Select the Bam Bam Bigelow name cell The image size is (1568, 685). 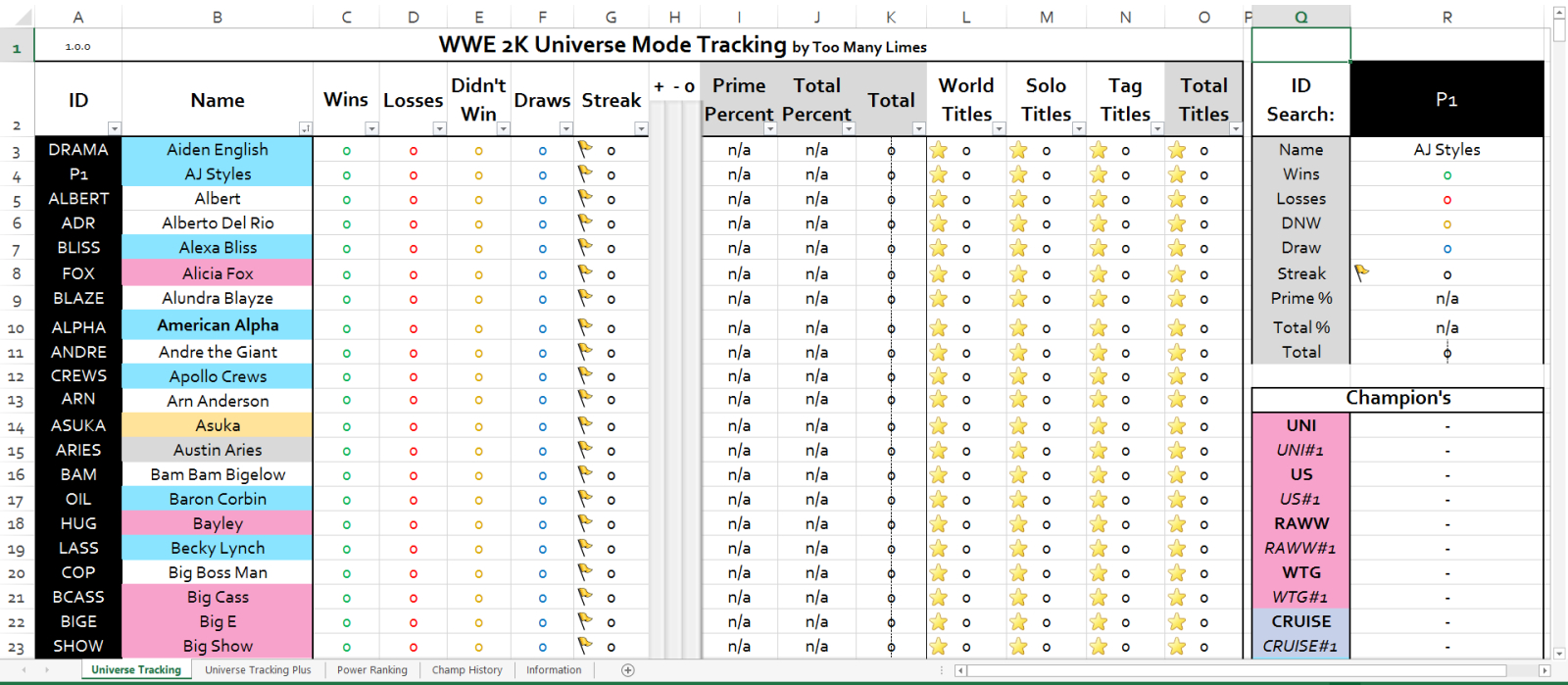click(218, 474)
